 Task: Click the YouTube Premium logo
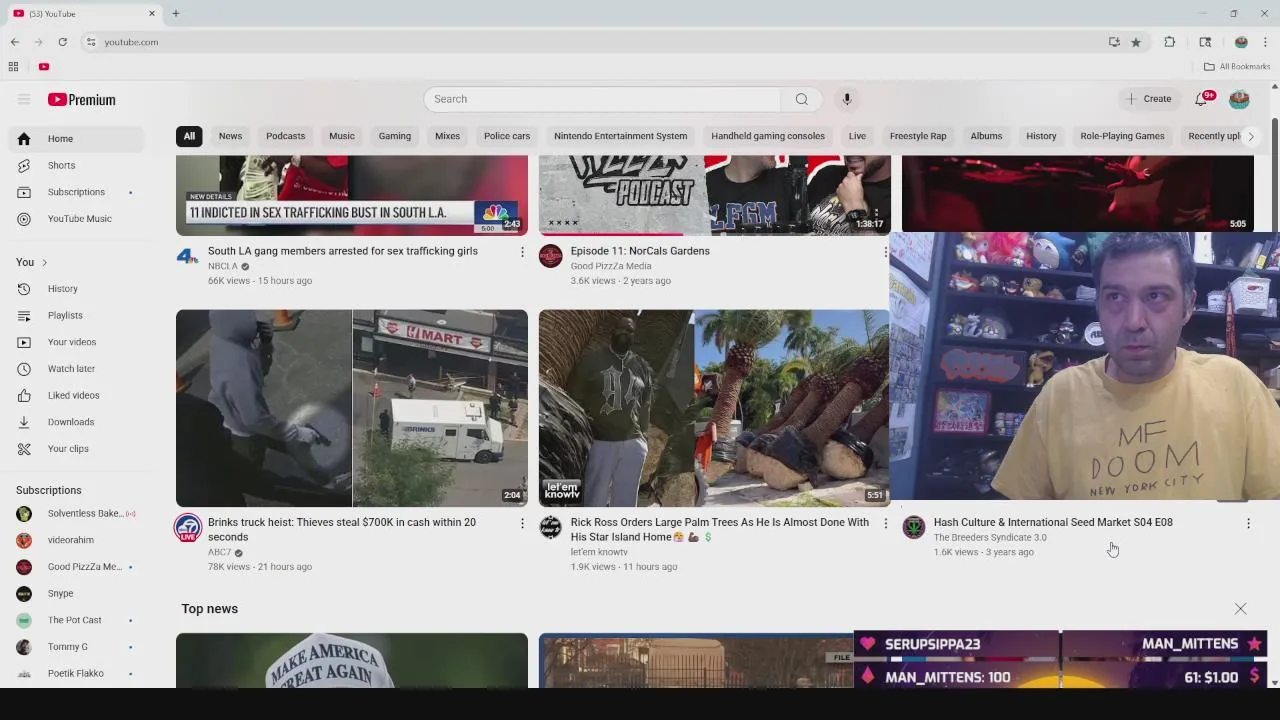[81, 99]
